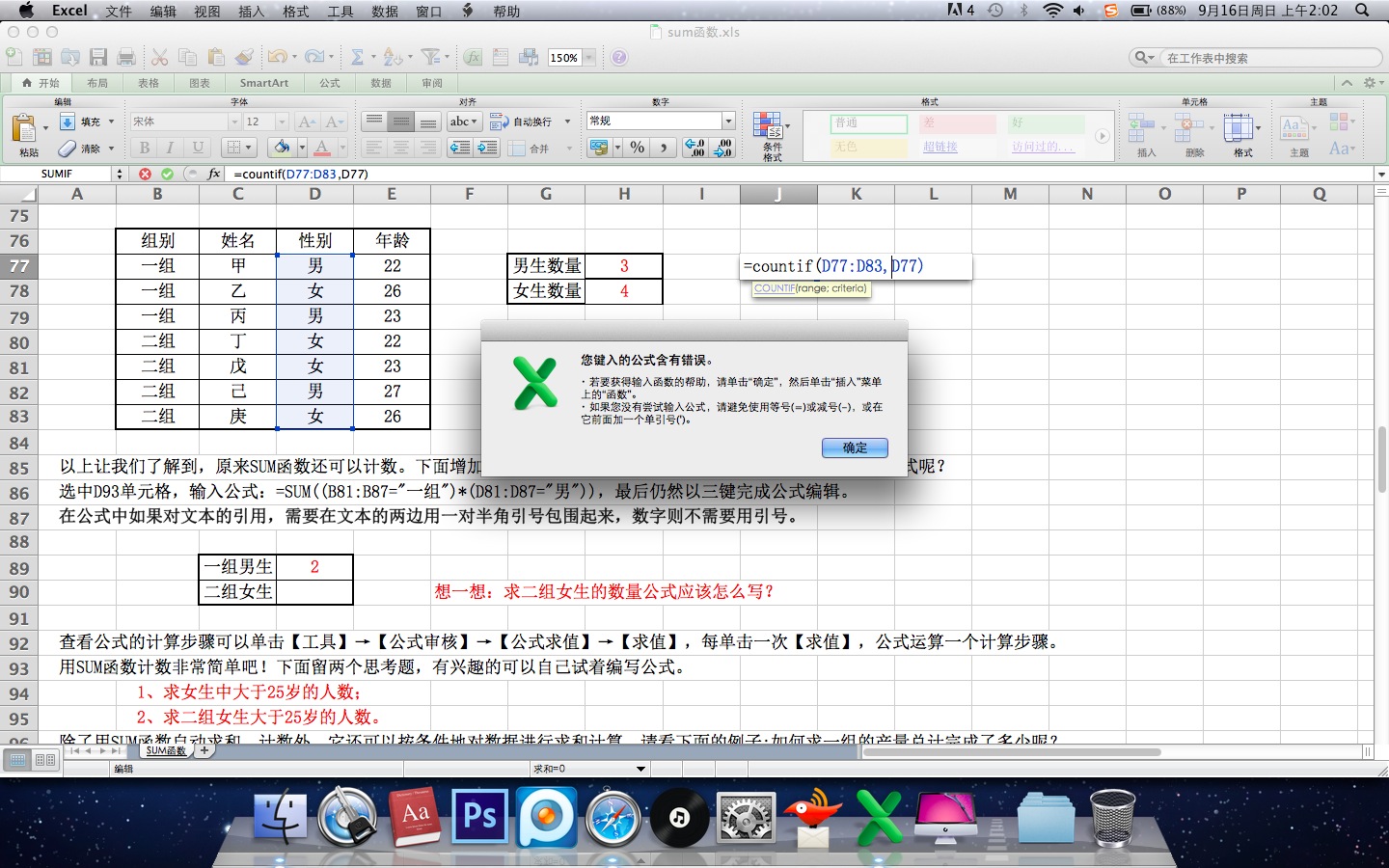1389x868 pixels.
Task: Cancel formula entry with the red X
Action: coord(145,174)
